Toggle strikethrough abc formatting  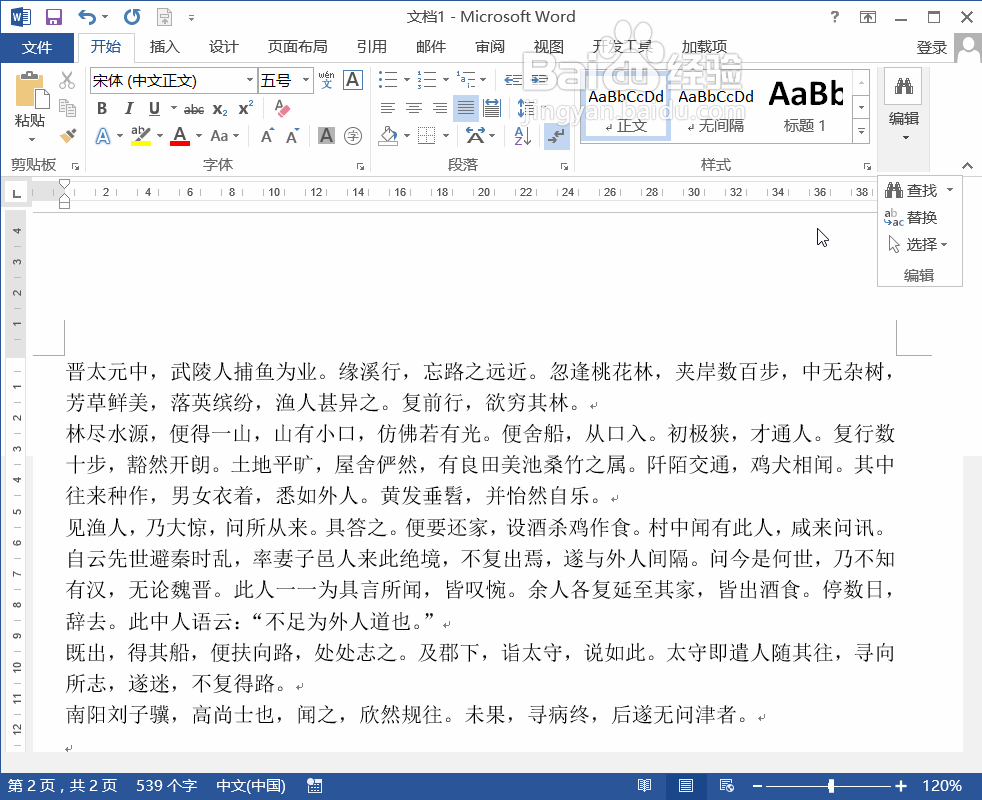point(194,110)
